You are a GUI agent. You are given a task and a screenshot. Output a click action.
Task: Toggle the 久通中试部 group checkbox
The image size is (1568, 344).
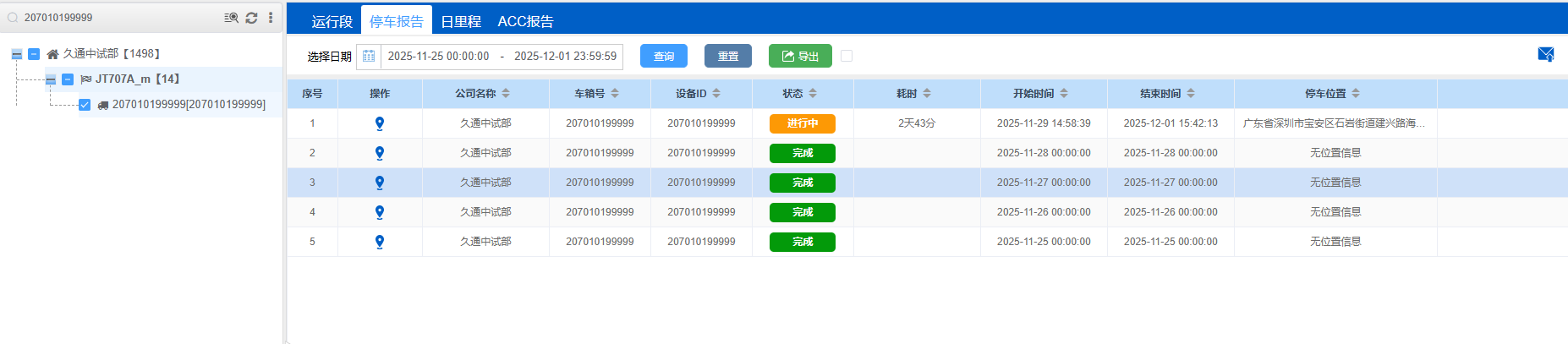click(34, 54)
